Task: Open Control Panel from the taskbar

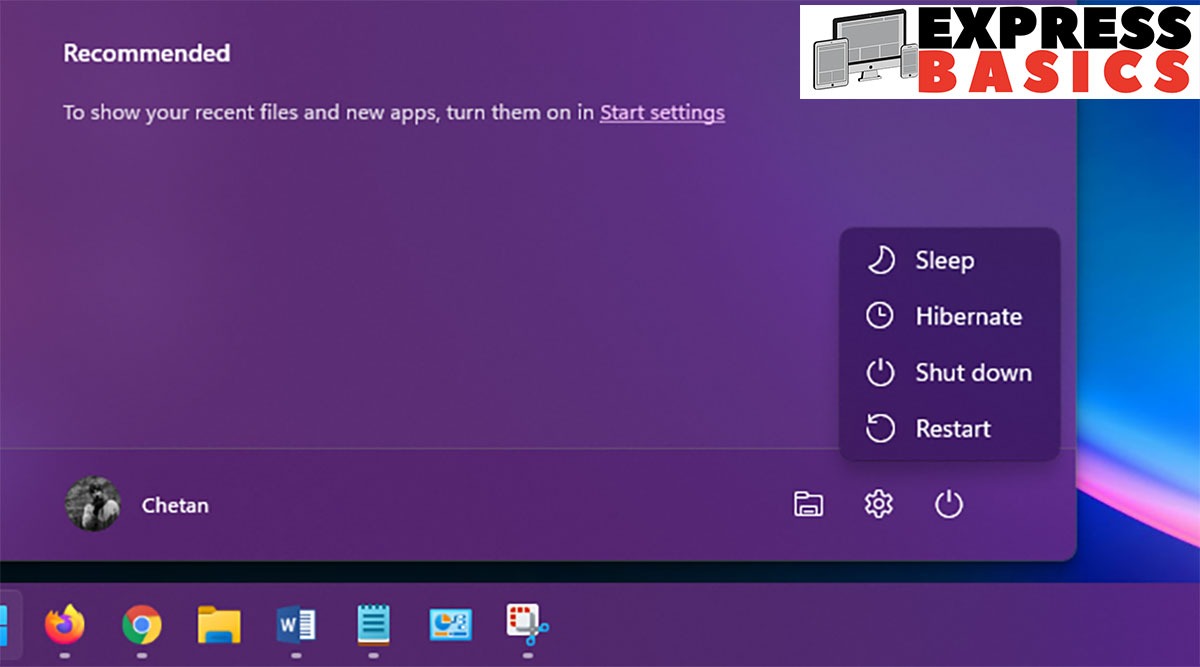Action: point(450,626)
